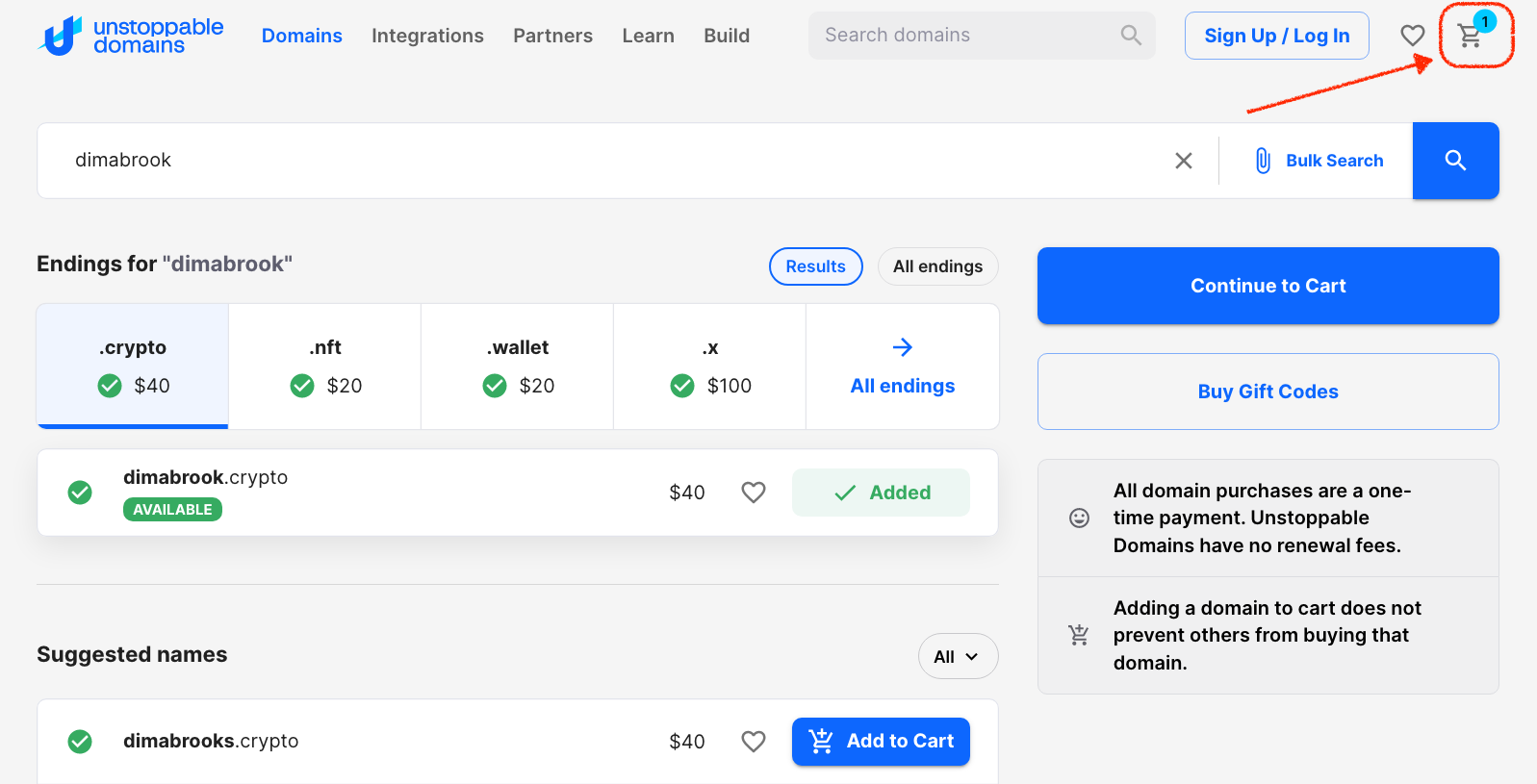Click the Endings for "dimabrook" heading
The height and width of the screenshot is (784, 1537).
tap(165, 264)
